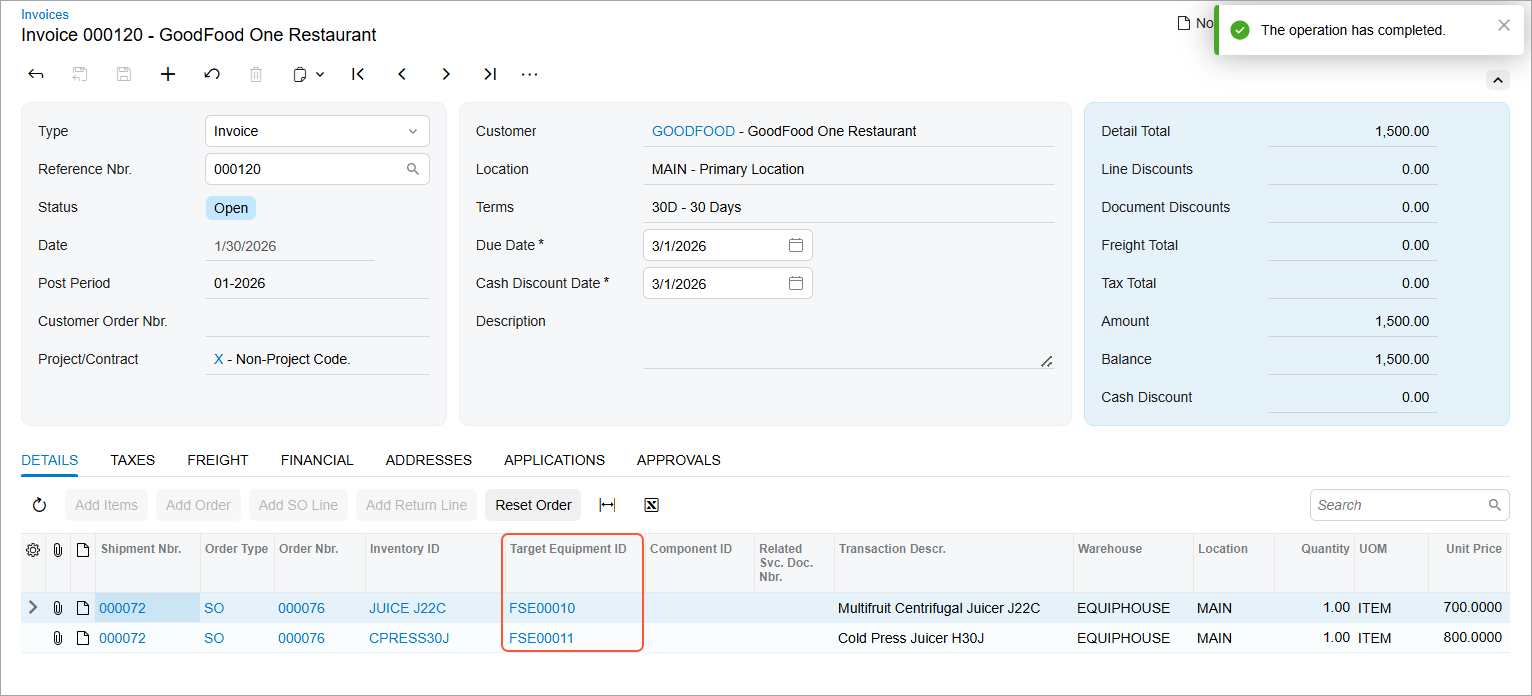Navigate to the next invoice record
This screenshot has height=696, width=1532.
446,74
